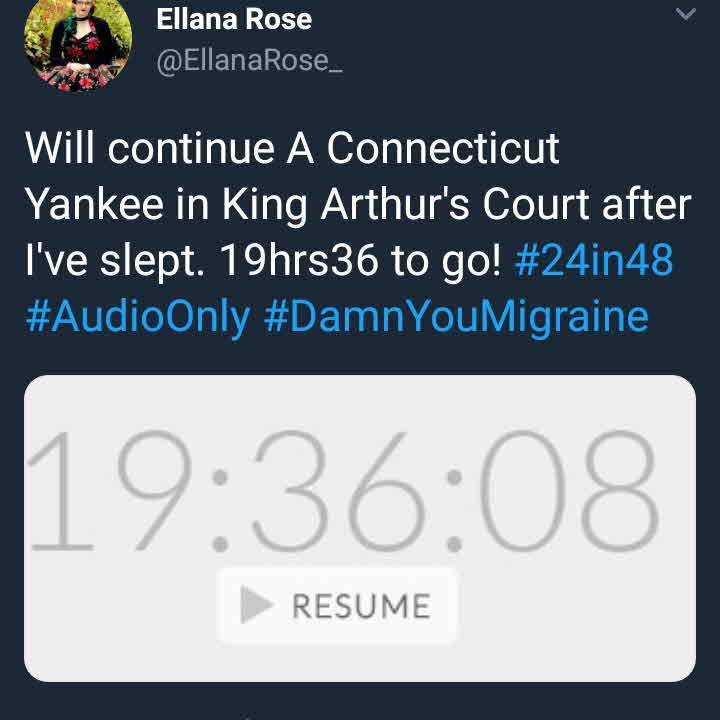720x720 pixels.
Task: Tap the hours digits 19 on timer
Action: (109, 490)
